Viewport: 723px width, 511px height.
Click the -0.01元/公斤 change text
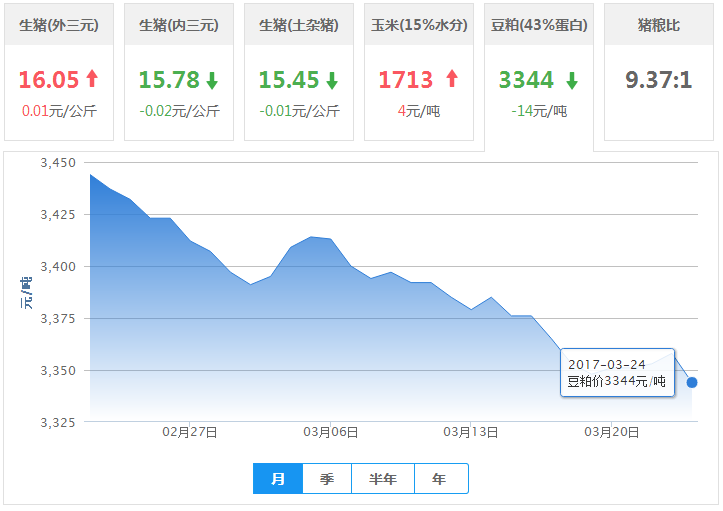point(299,111)
